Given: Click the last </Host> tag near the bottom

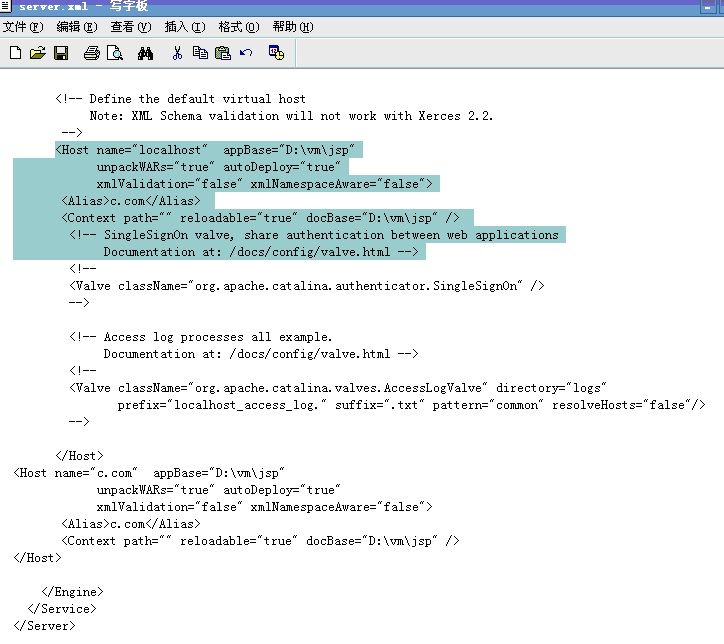Looking at the screenshot, I should pyautogui.click(x=37, y=558).
